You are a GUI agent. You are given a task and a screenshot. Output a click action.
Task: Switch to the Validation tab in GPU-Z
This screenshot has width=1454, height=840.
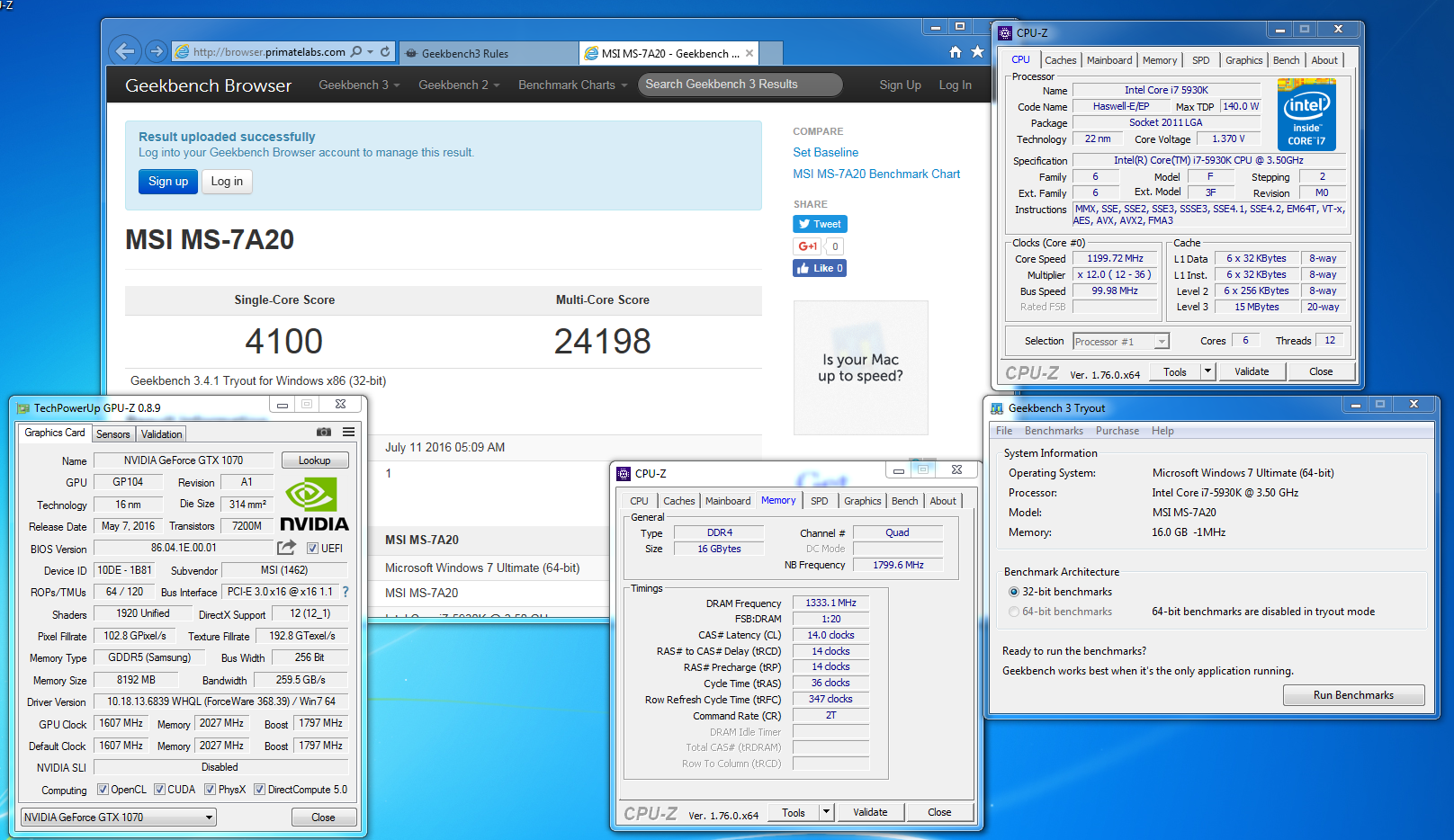tap(162, 433)
